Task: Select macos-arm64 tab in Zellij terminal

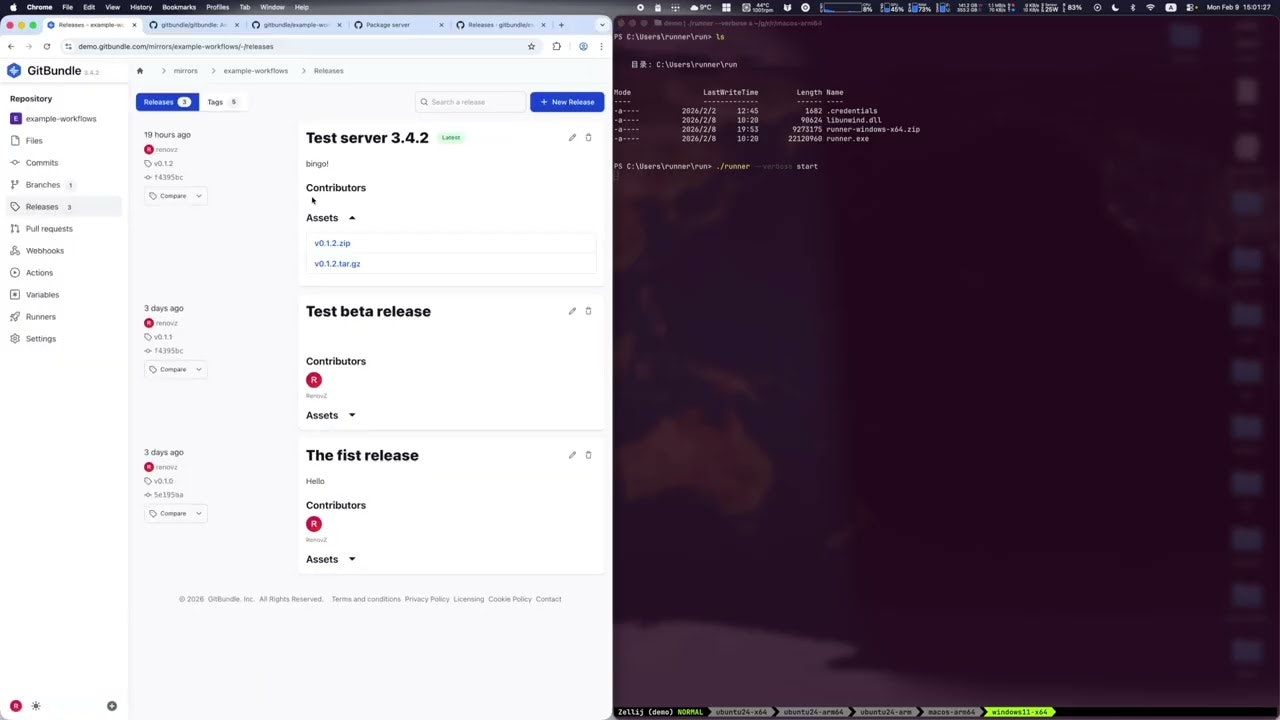Action: pyautogui.click(x=949, y=712)
